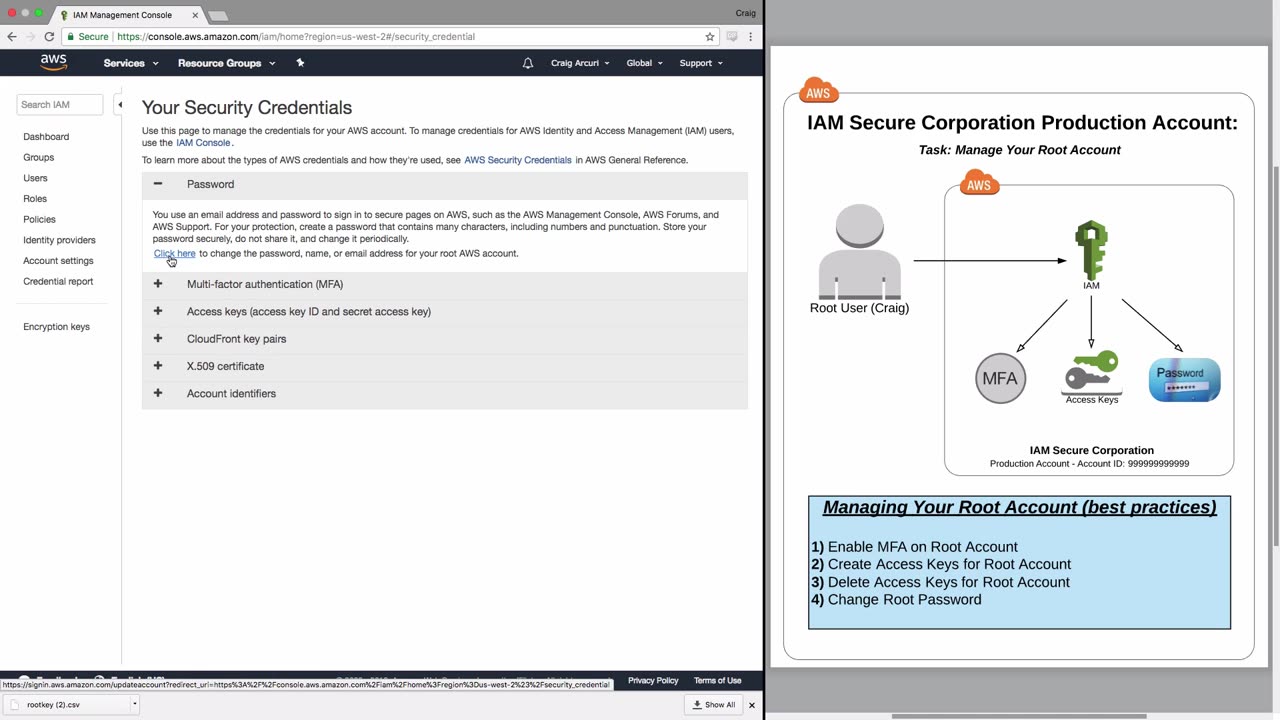
Task: Select Users in the IAM sidebar
Action: click(35, 178)
